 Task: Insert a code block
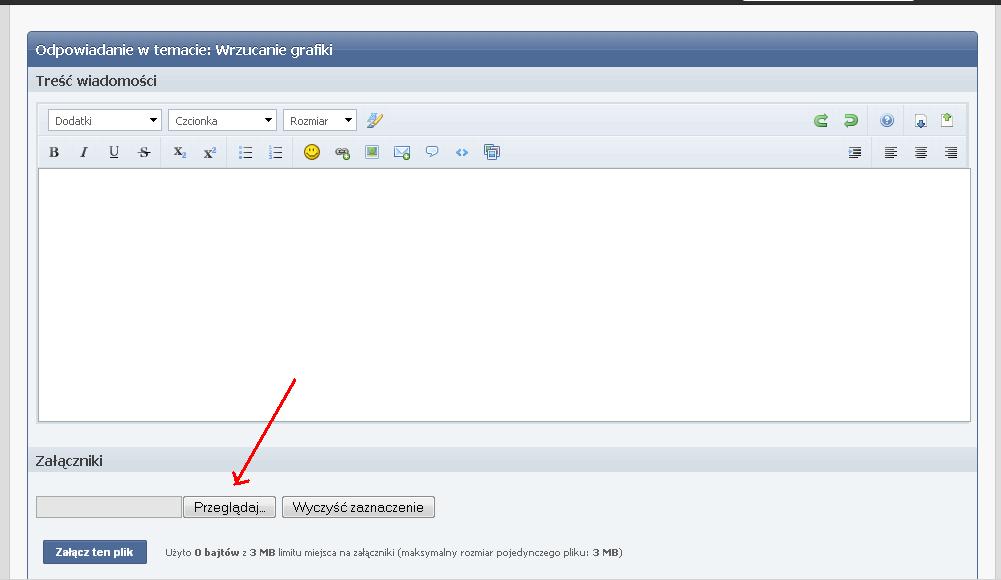462,153
